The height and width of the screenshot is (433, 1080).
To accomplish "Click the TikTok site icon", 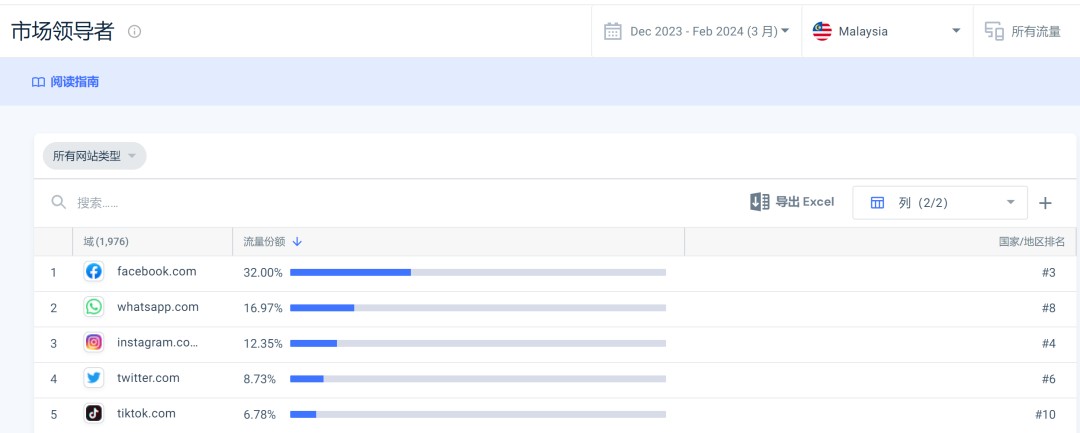I will click(x=94, y=413).
